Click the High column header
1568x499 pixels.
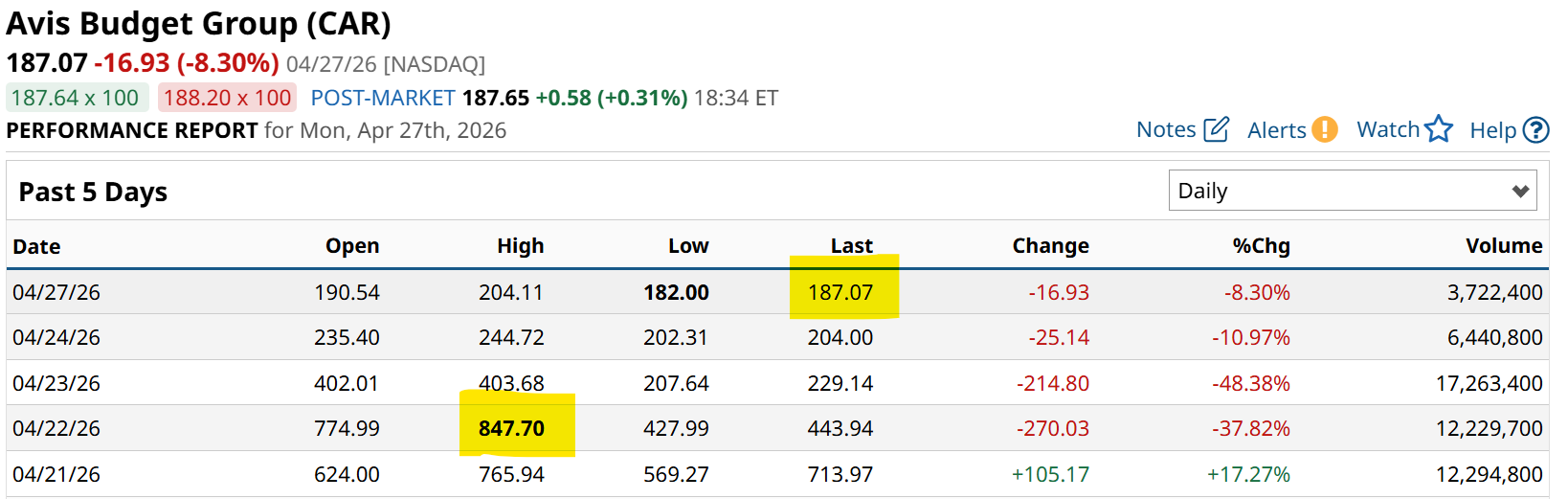tap(520, 246)
